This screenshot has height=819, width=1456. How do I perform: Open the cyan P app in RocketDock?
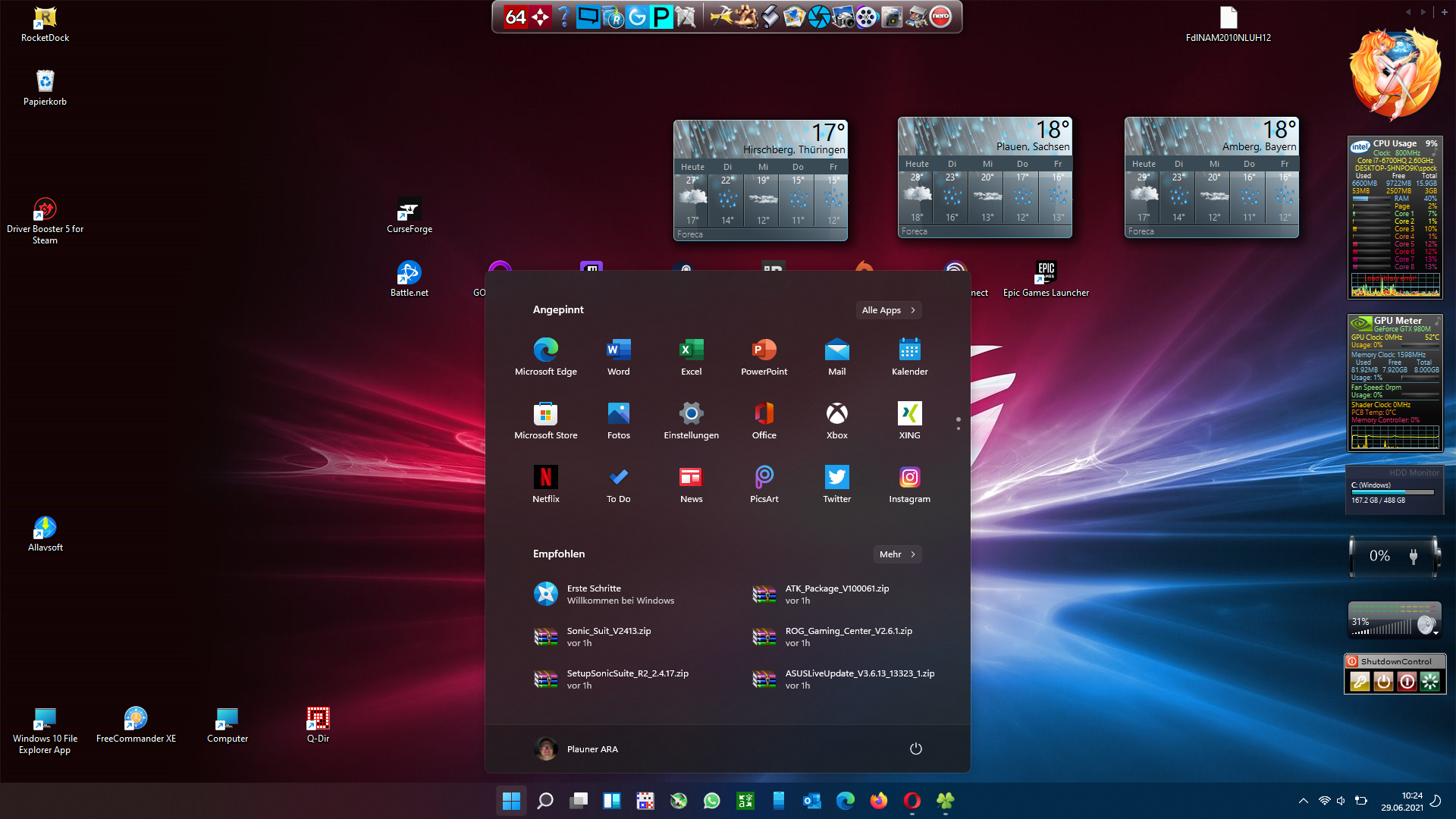click(x=661, y=16)
